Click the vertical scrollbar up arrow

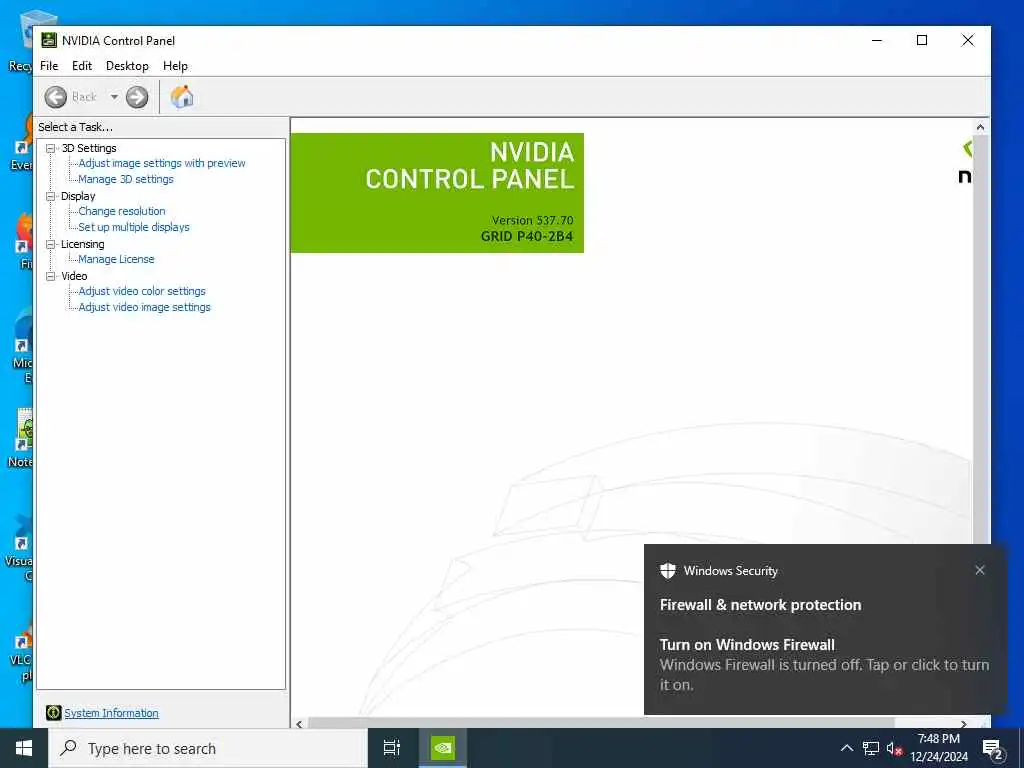tap(980, 127)
